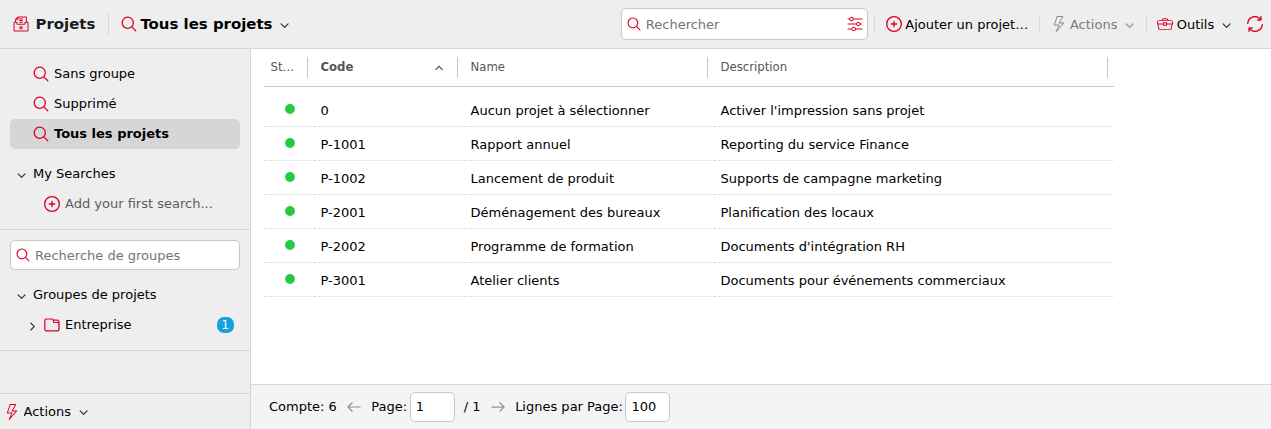
Task: Click Supports de campagne marketing description
Action: tap(831, 178)
